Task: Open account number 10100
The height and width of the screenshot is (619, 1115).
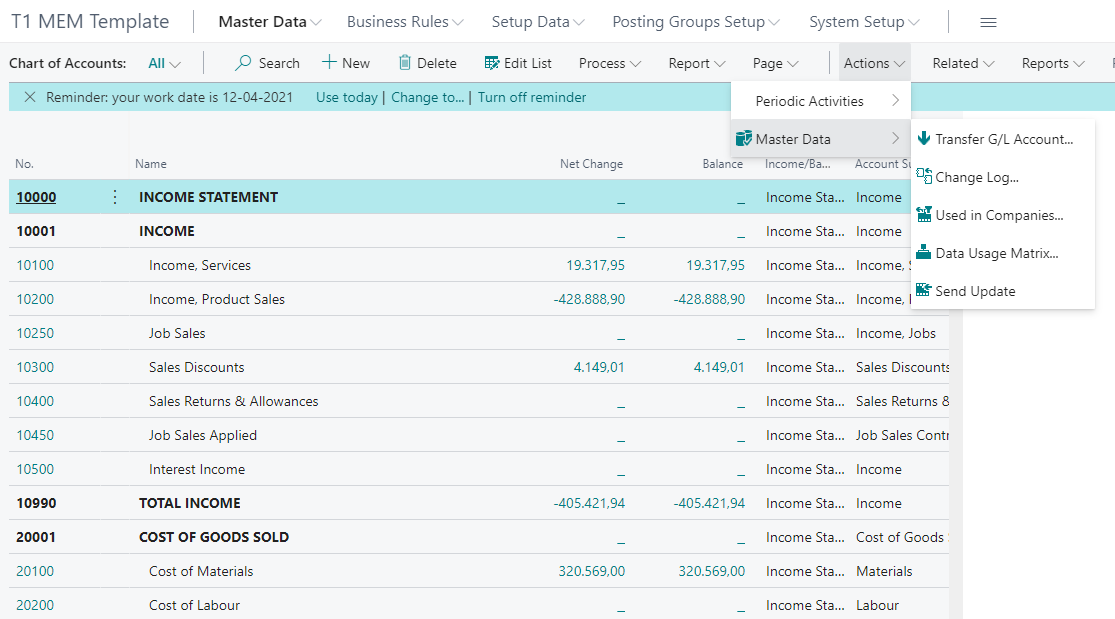Action: [35, 265]
